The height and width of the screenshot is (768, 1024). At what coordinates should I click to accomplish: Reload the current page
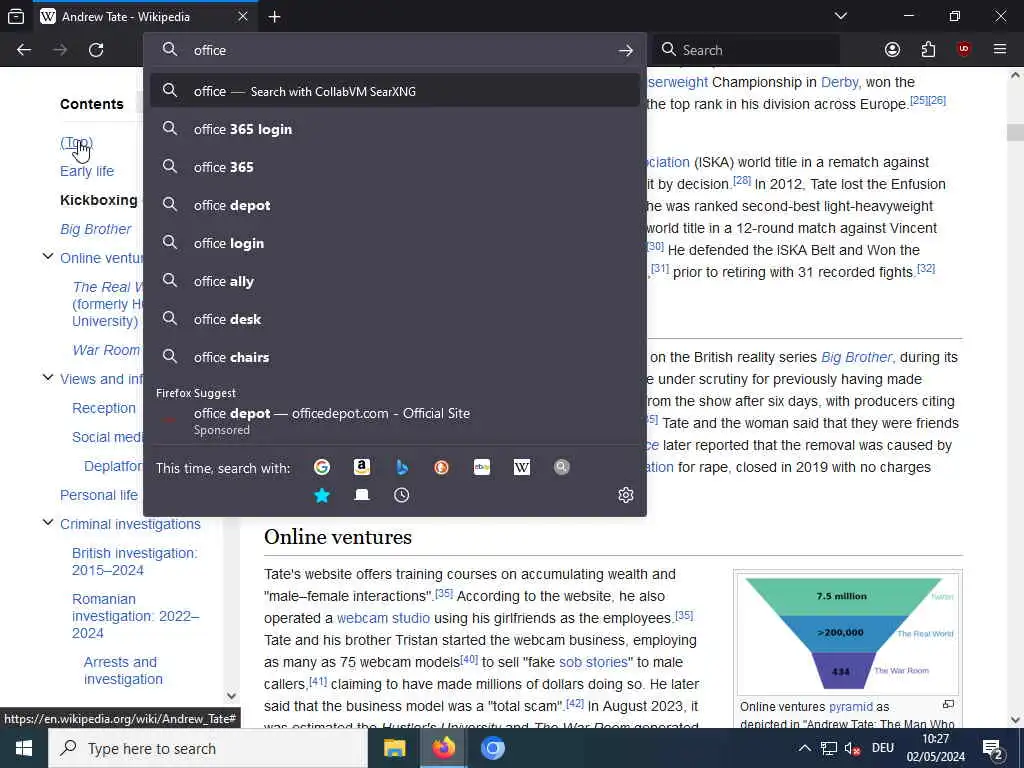pos(96,50)
